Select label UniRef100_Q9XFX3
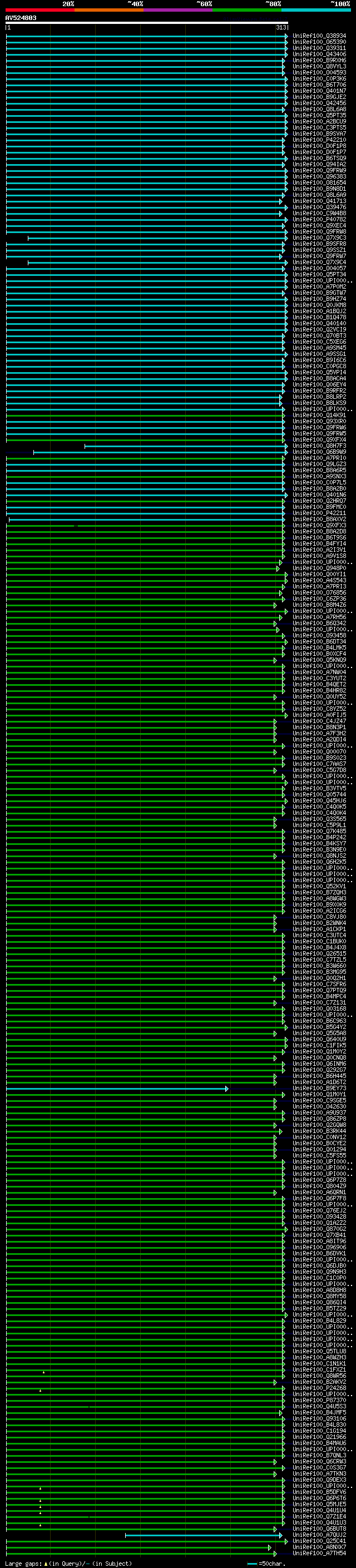The width and height of the screenshot is (356, 1568). [x=319, y=525]
